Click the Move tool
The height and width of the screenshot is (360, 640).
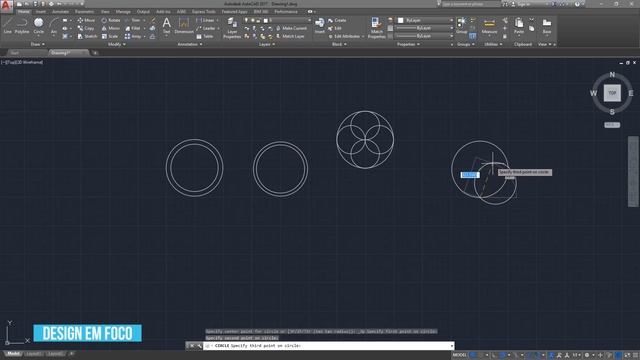(86, 20)
